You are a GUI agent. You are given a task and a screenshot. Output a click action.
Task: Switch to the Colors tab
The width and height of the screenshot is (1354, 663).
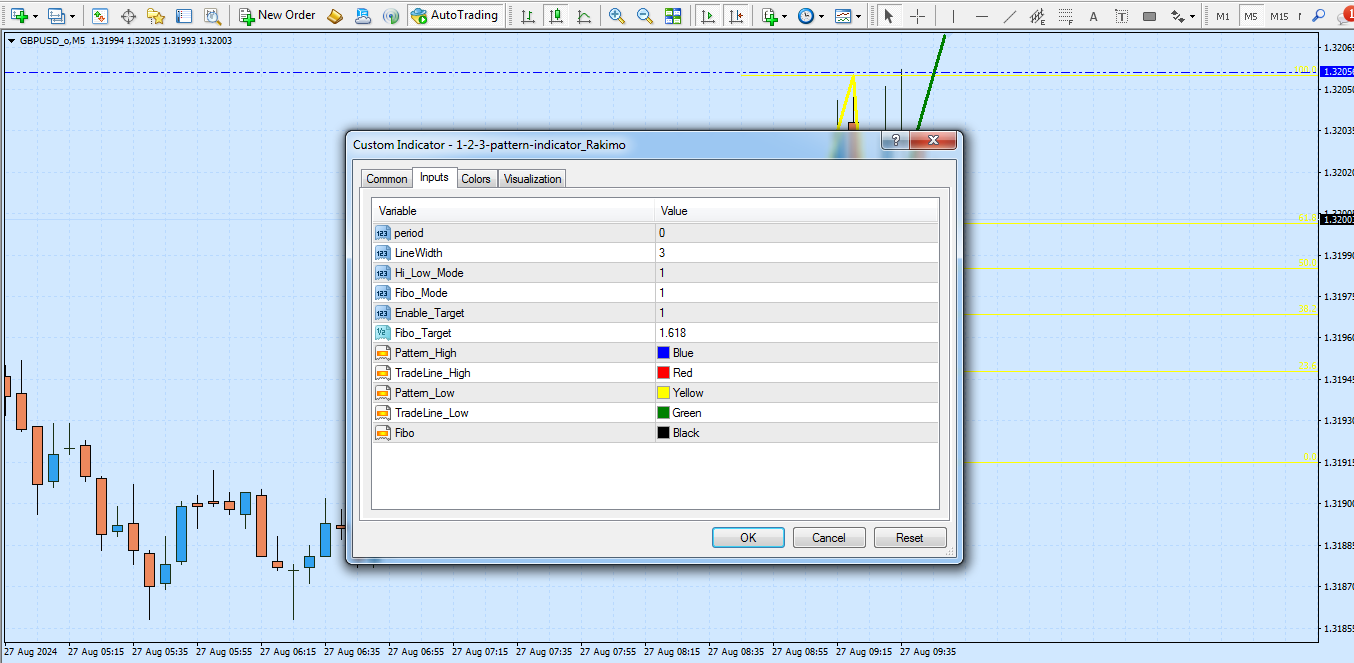pyautogui.click(x=476, y=179)
